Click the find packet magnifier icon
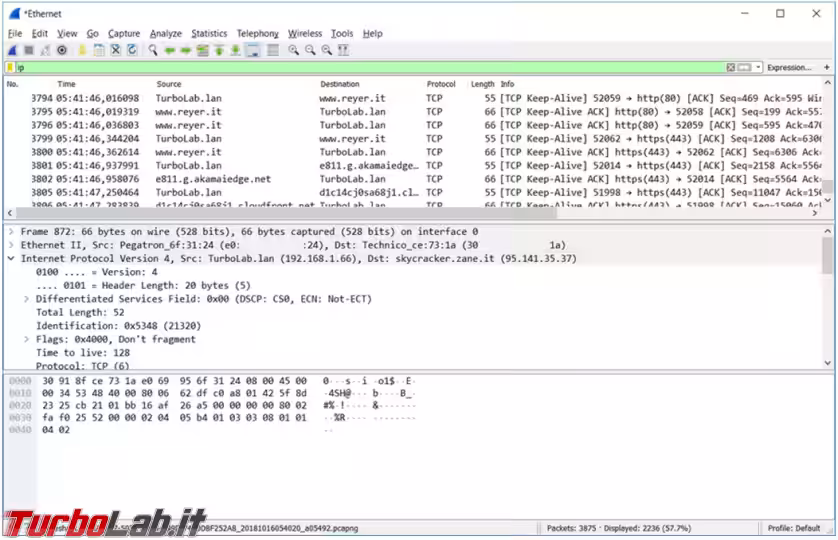This screenshot has height=540, width=838. (x=153, y=49)
